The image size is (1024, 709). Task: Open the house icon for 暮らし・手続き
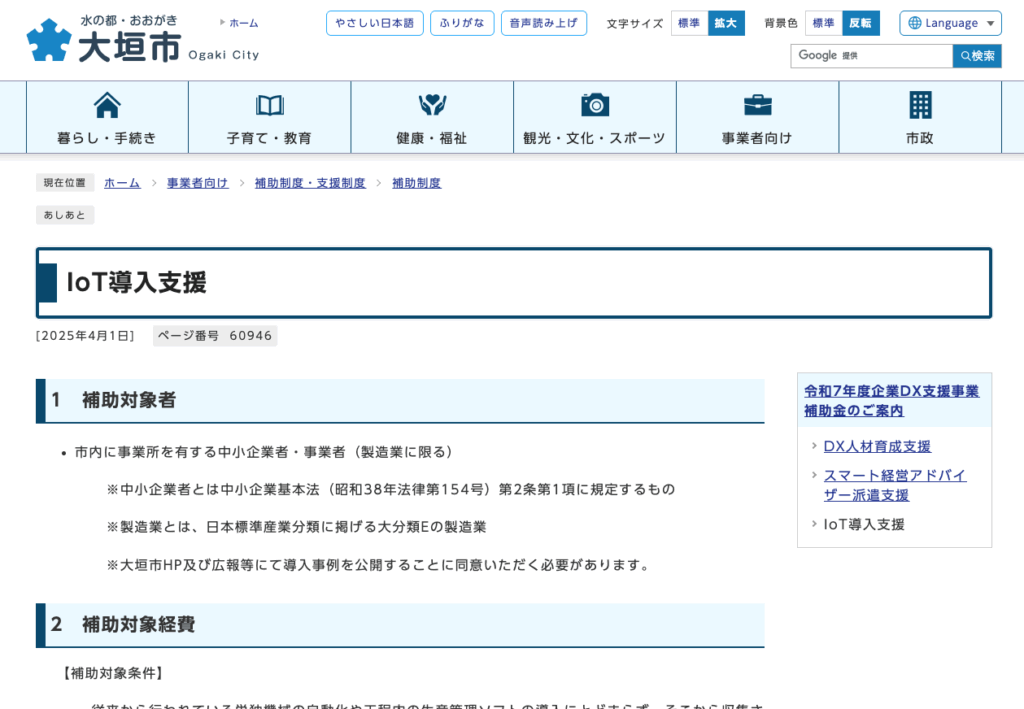107,105
